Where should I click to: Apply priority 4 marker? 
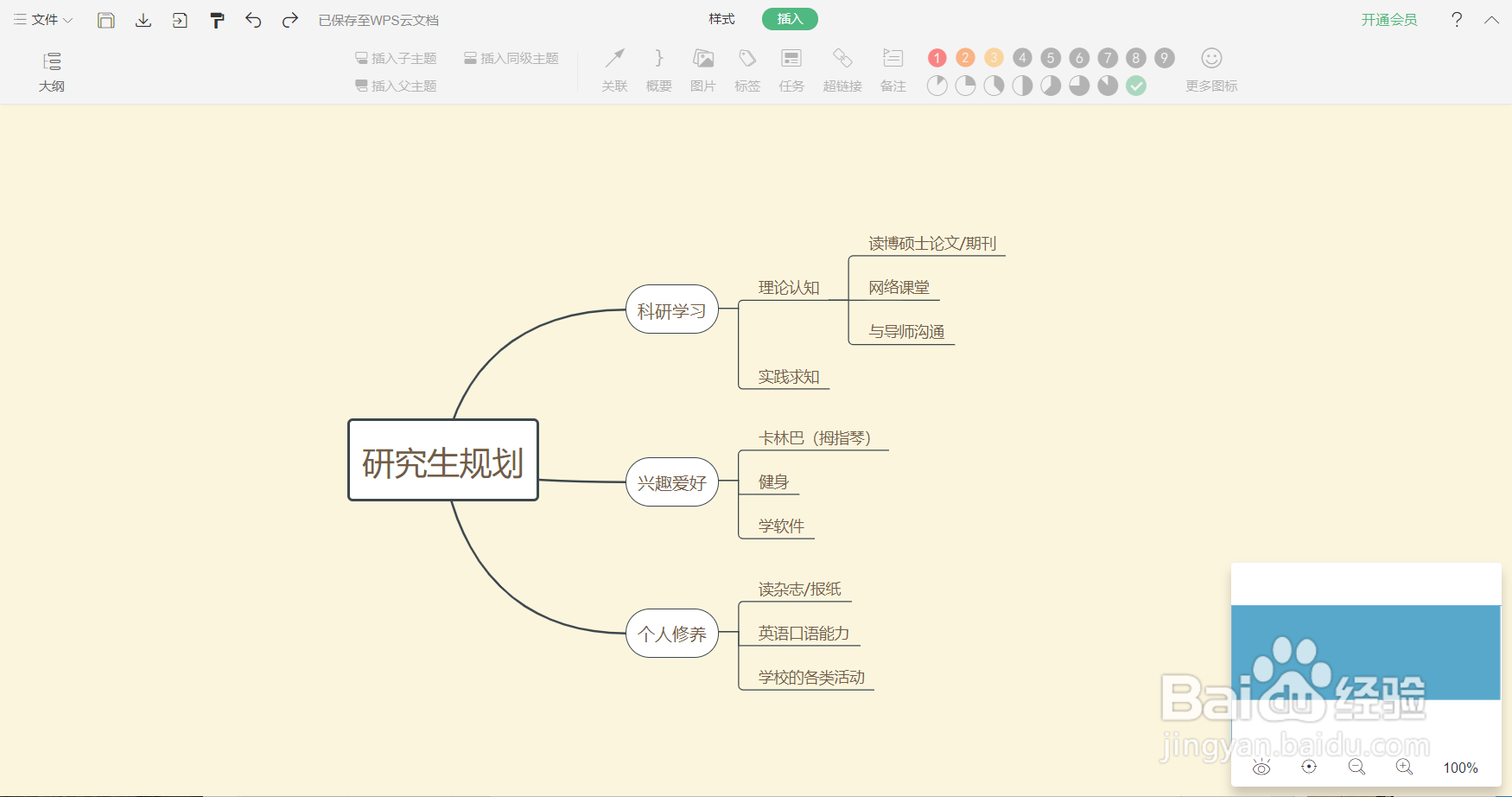point(1023,58)
